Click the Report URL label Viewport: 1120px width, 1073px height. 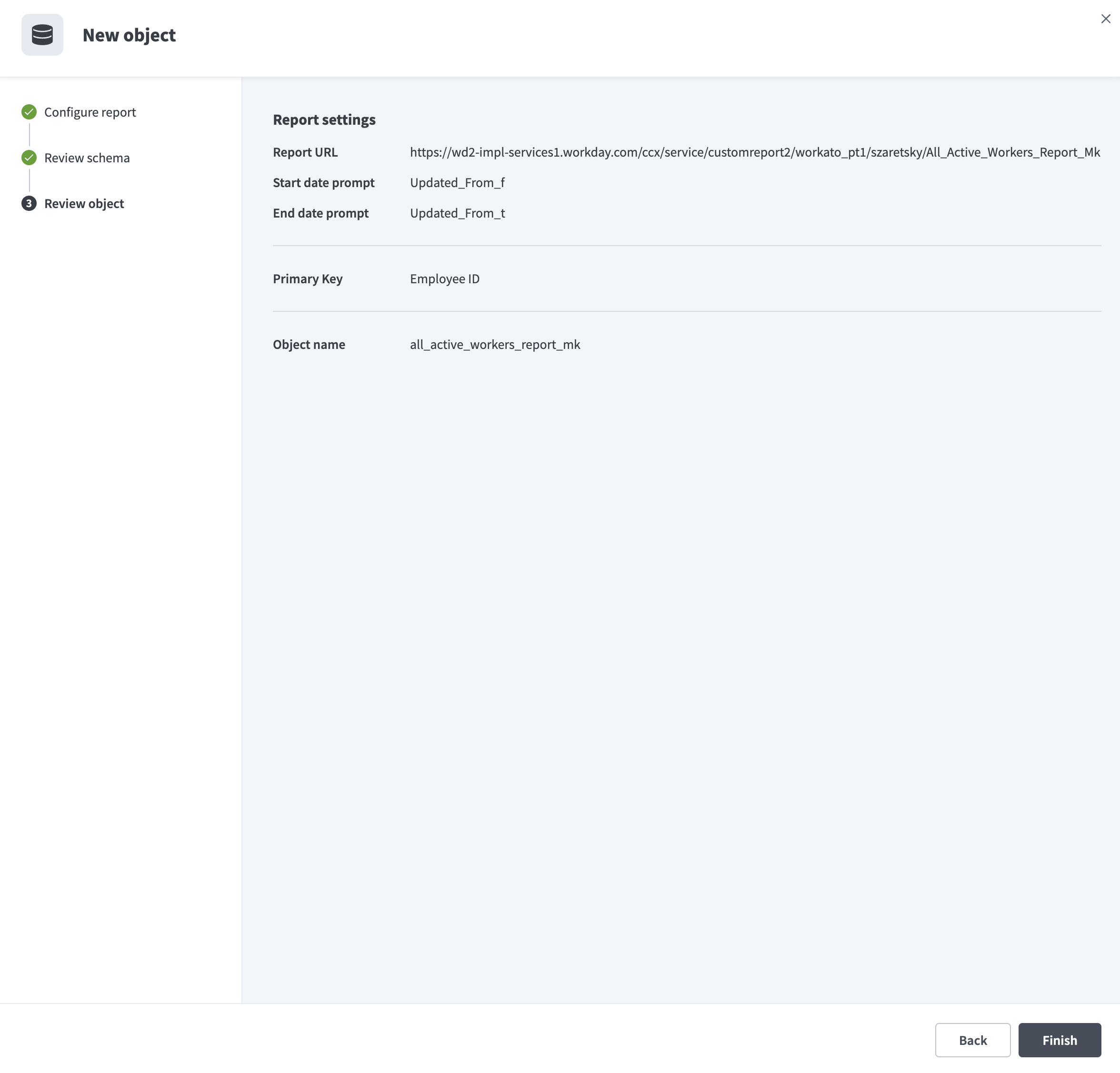coord(305,152)
